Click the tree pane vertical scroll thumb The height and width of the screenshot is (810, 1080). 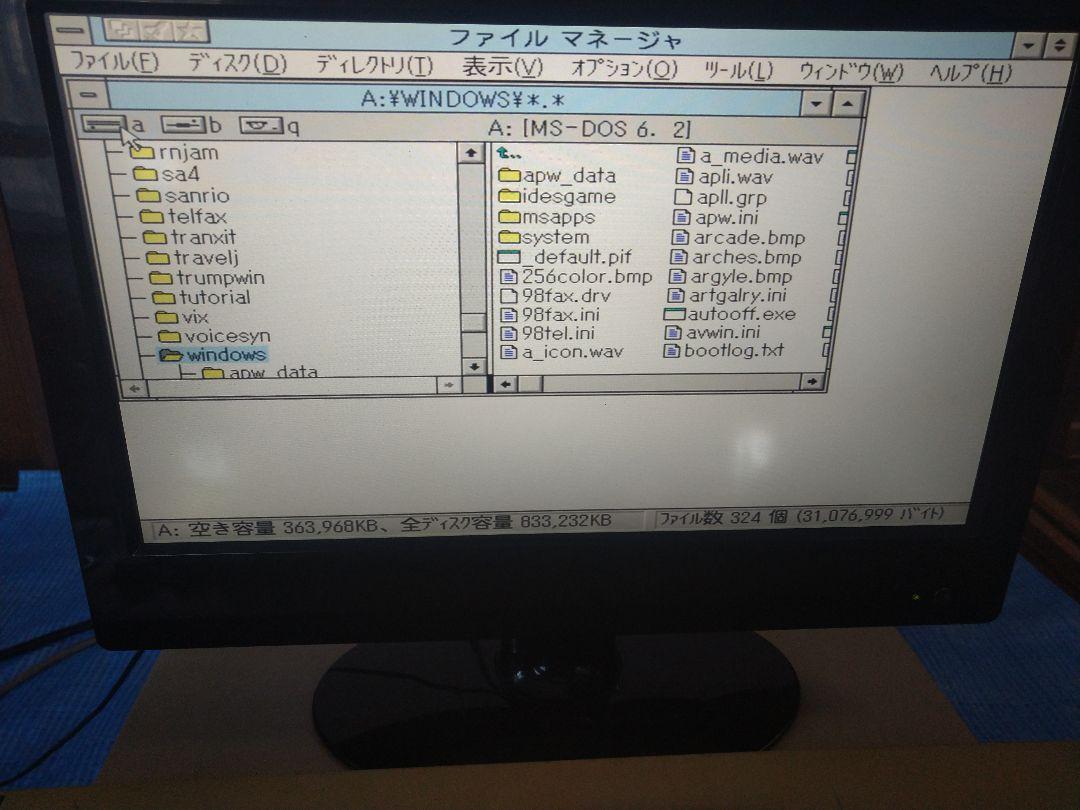click(x=474, y=322)
